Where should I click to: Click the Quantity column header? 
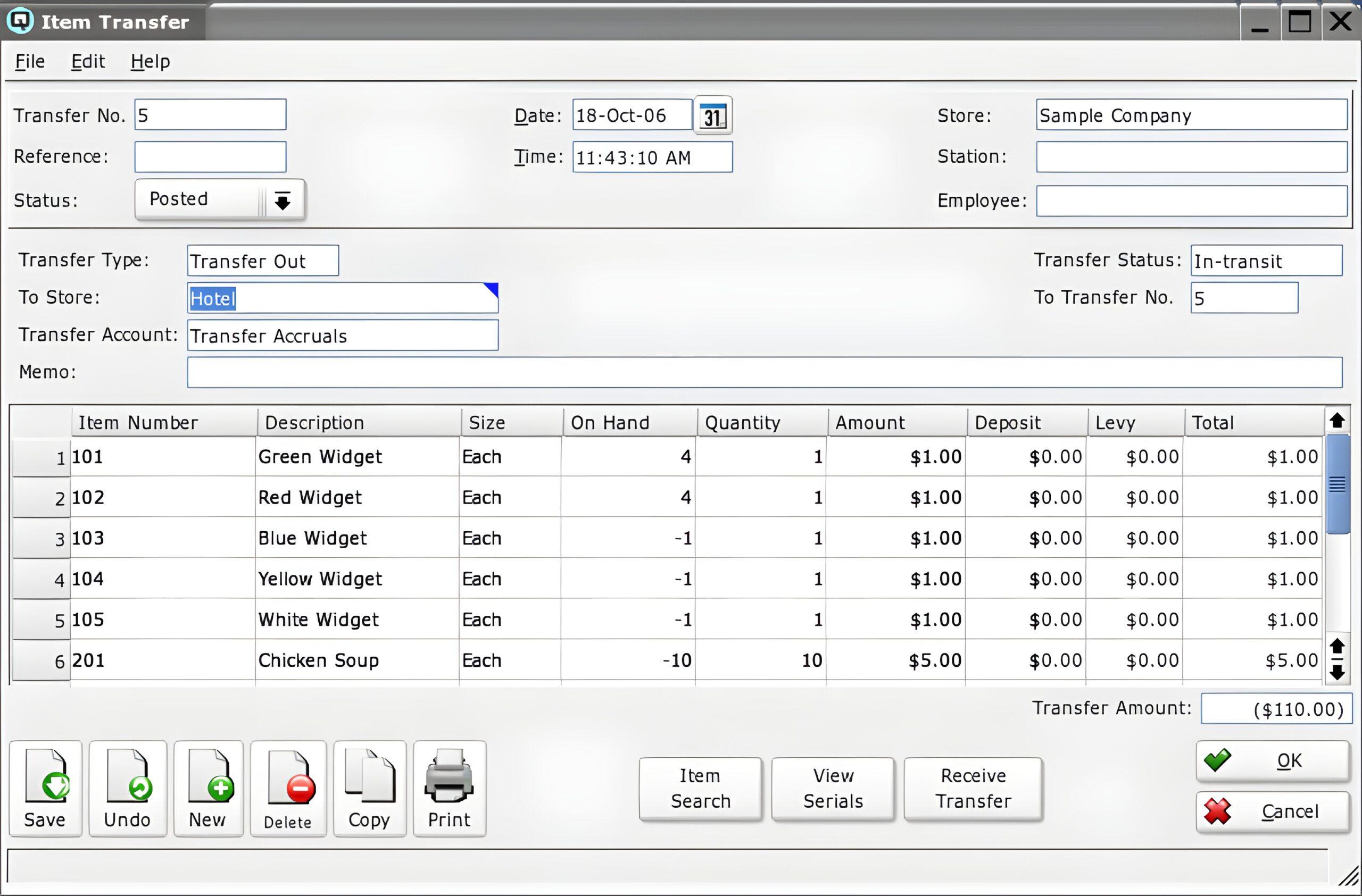click(762, 423)
